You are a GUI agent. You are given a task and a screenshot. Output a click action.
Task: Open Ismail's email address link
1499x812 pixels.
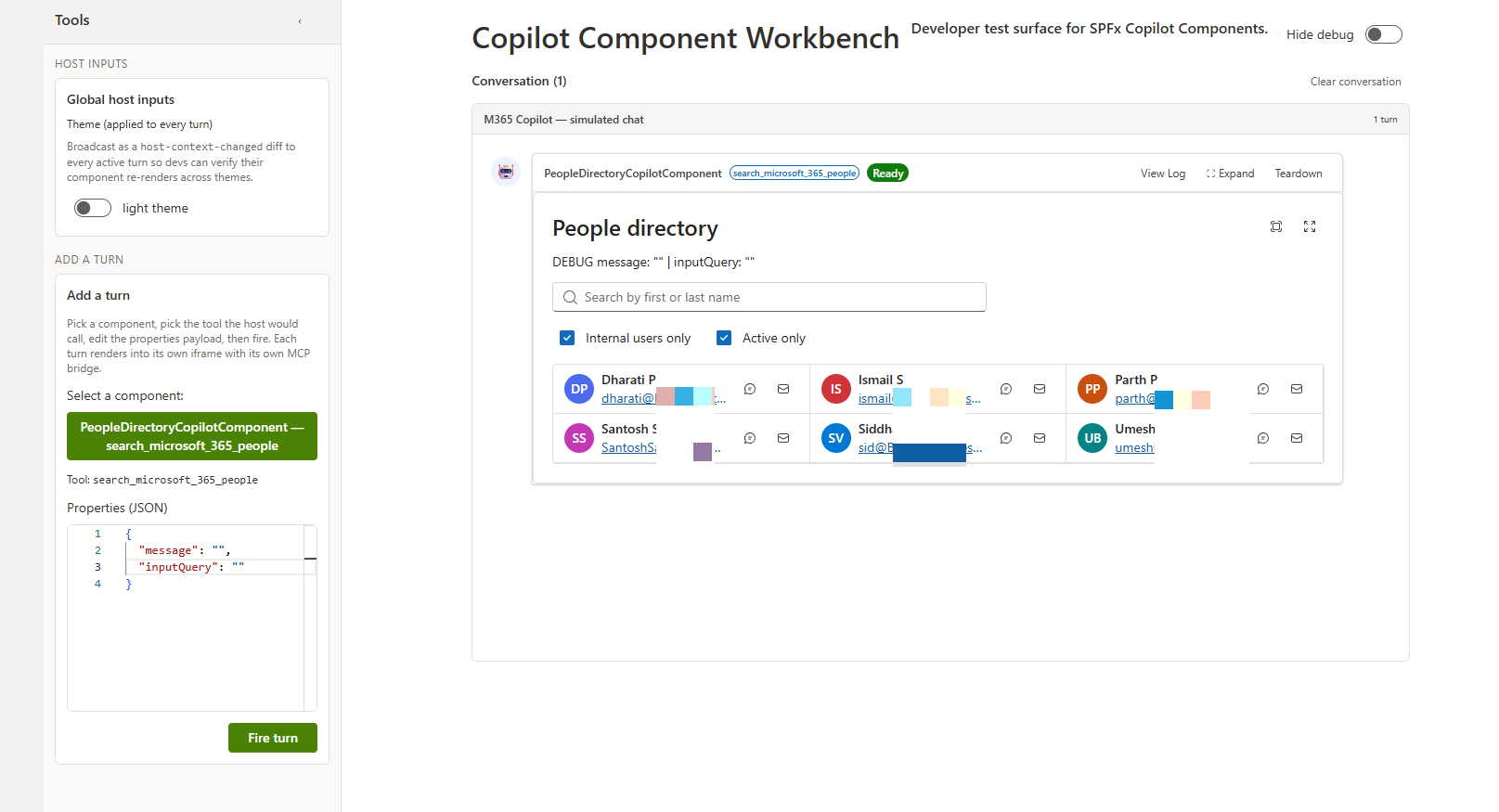click(x=919, y=398)
